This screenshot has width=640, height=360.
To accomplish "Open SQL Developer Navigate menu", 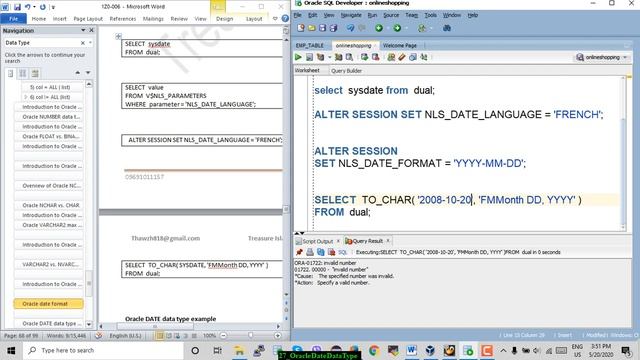I will [351, 15].
